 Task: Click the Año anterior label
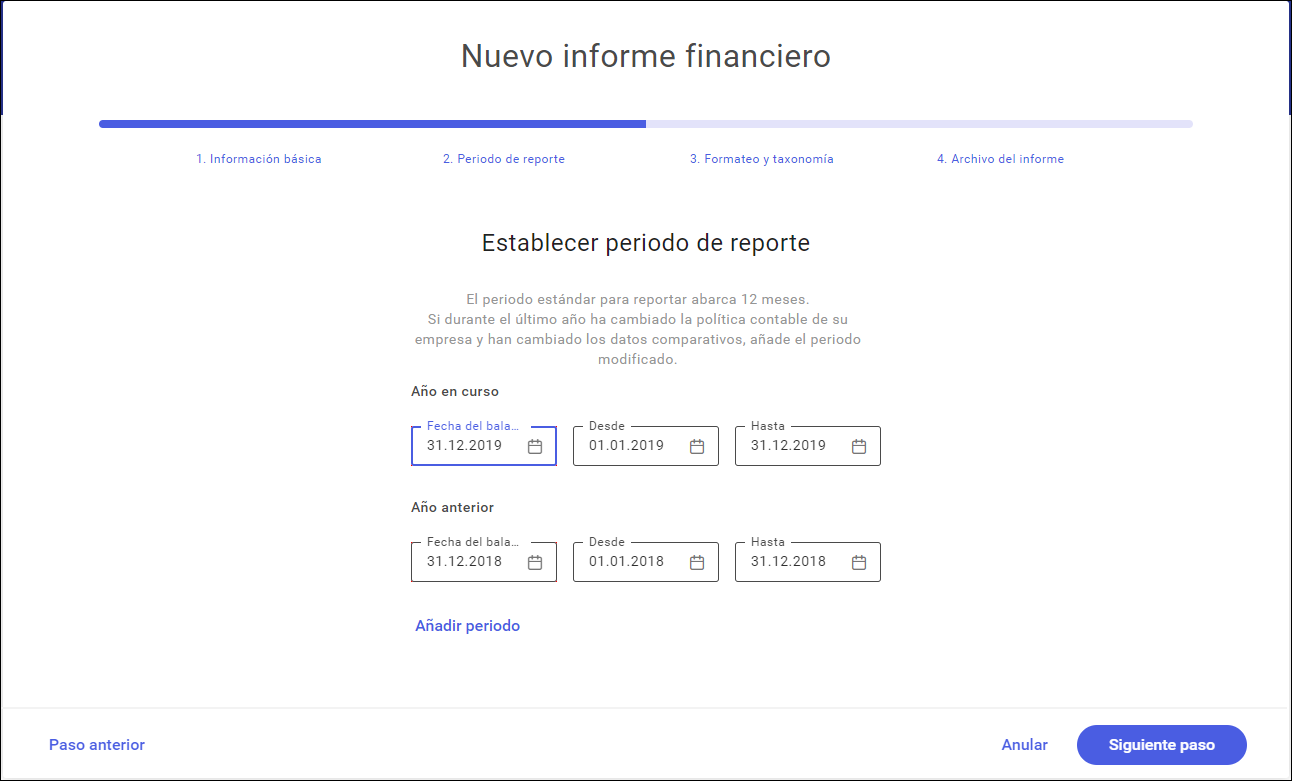click(453, 508)
